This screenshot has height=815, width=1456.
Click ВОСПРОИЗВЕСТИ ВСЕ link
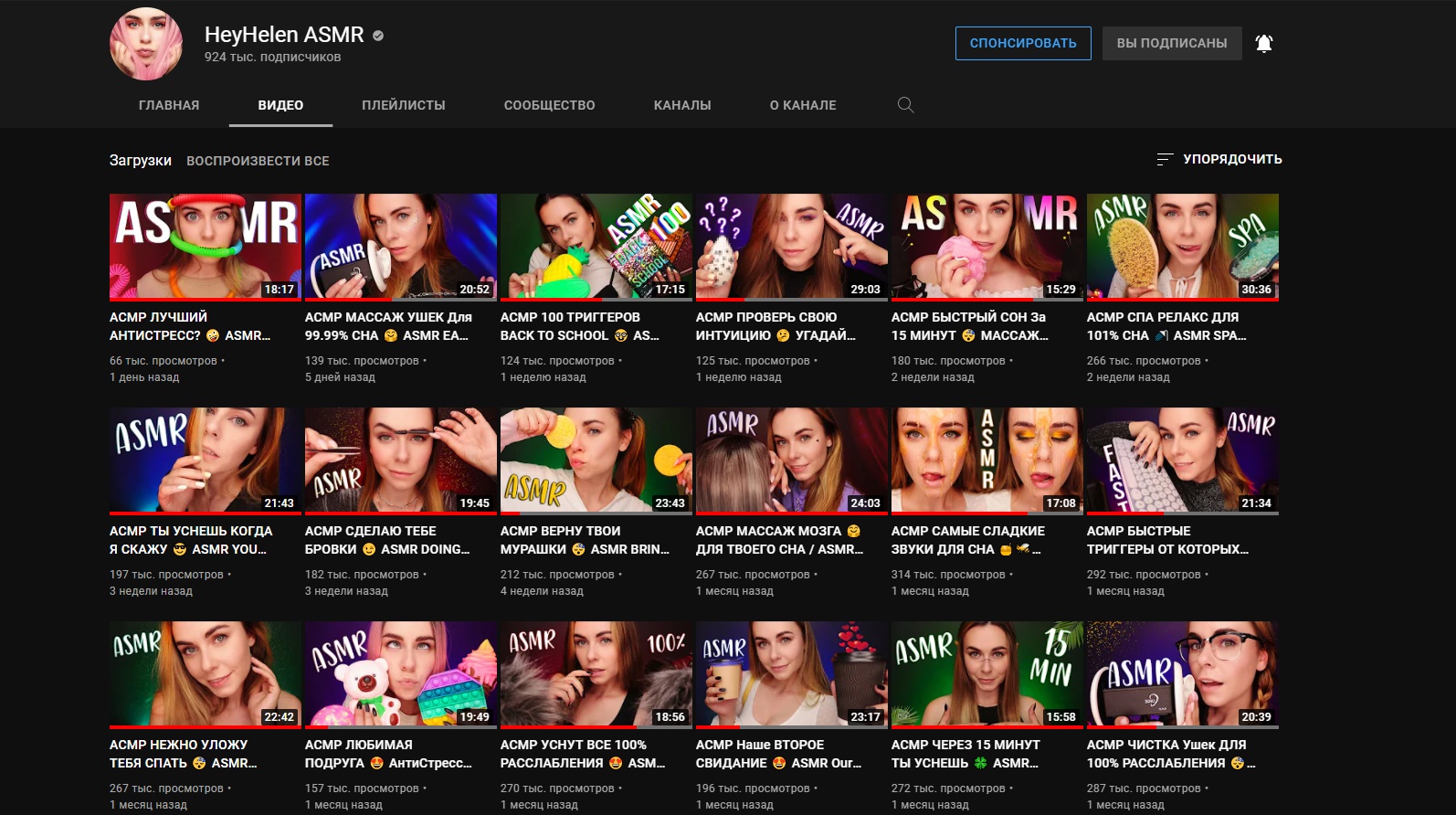click(258, 161)
